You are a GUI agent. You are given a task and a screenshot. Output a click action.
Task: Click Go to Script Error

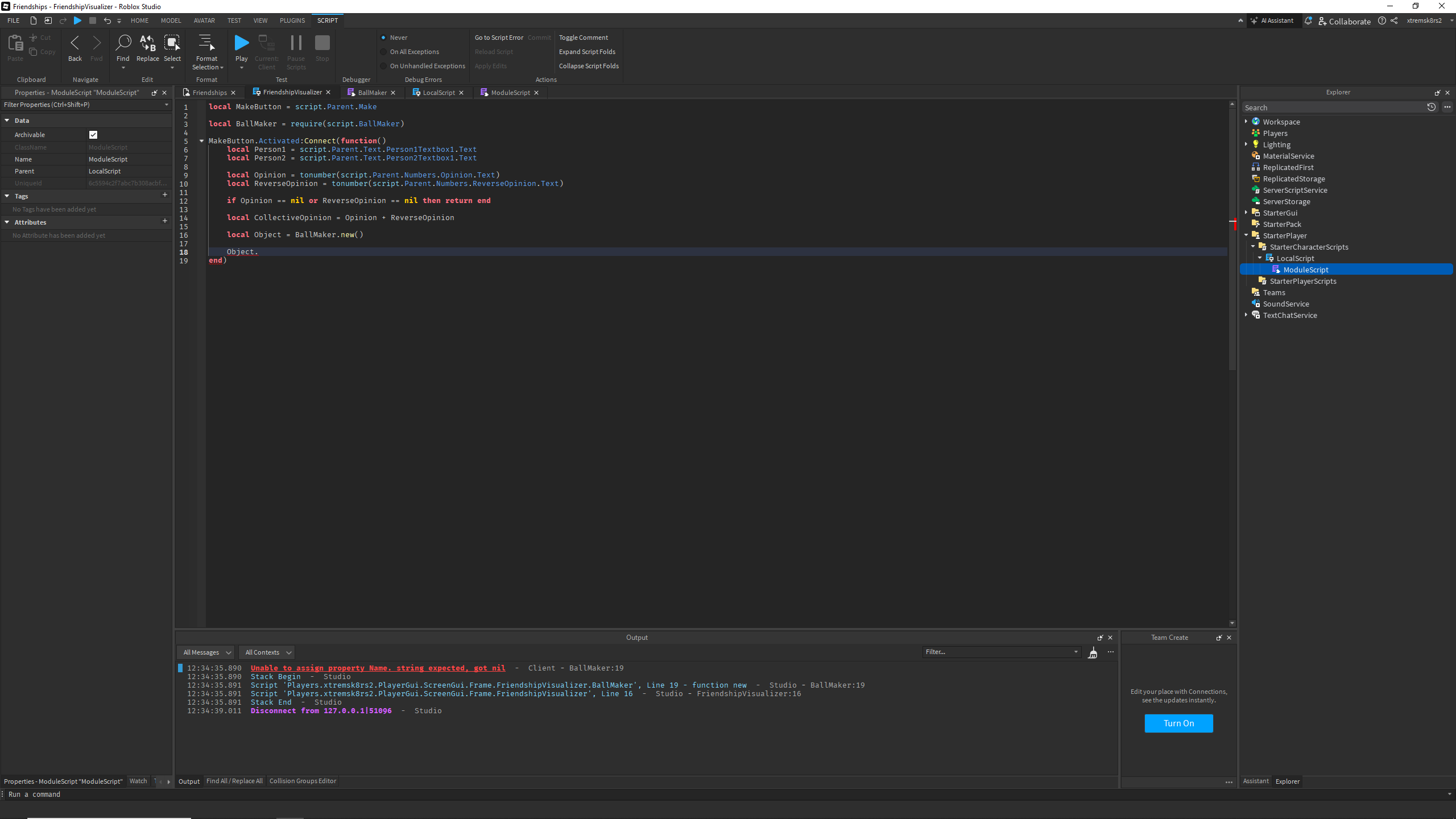point(499,38)
